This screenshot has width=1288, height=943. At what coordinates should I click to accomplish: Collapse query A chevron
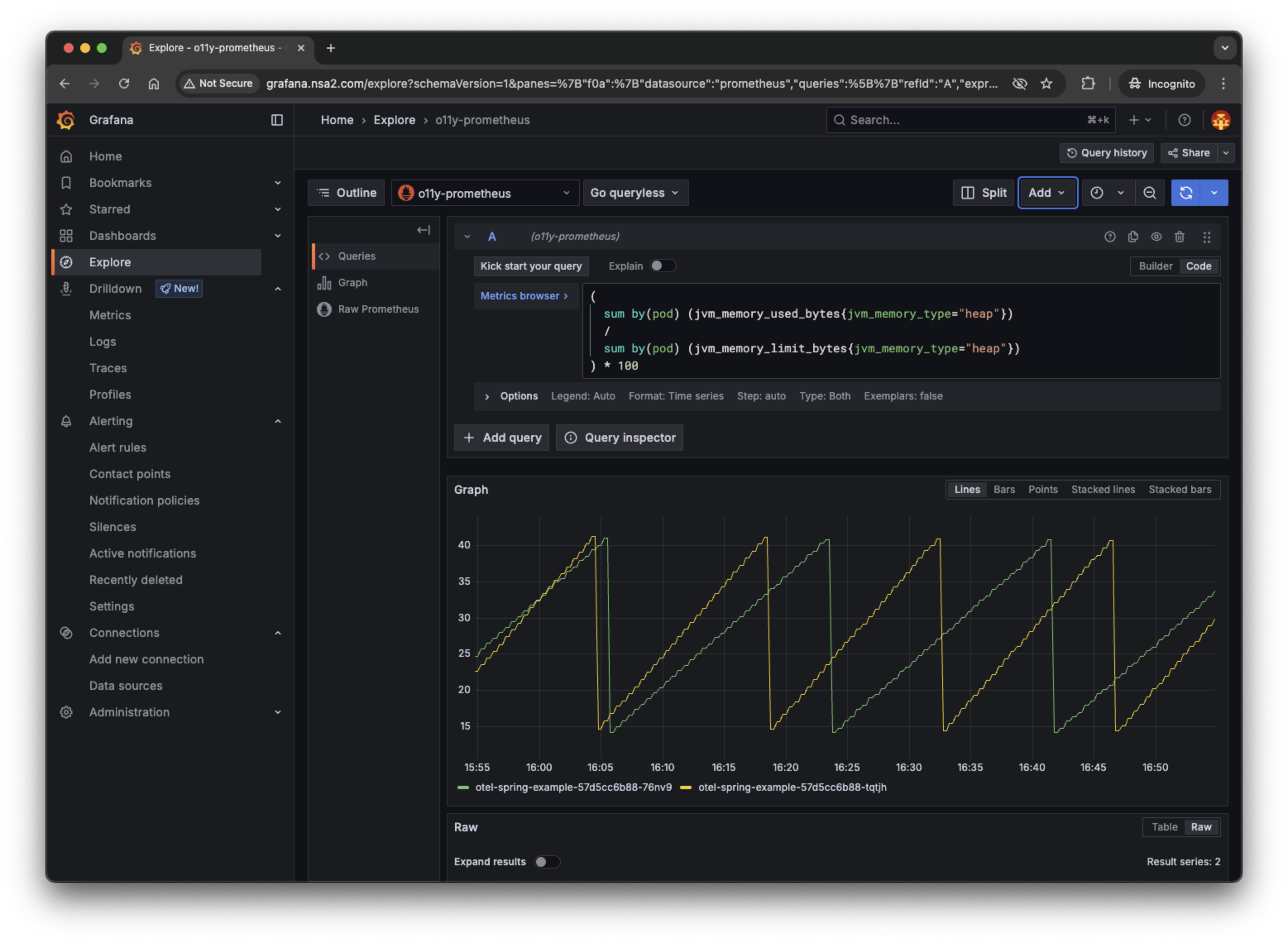click(467, 236)
